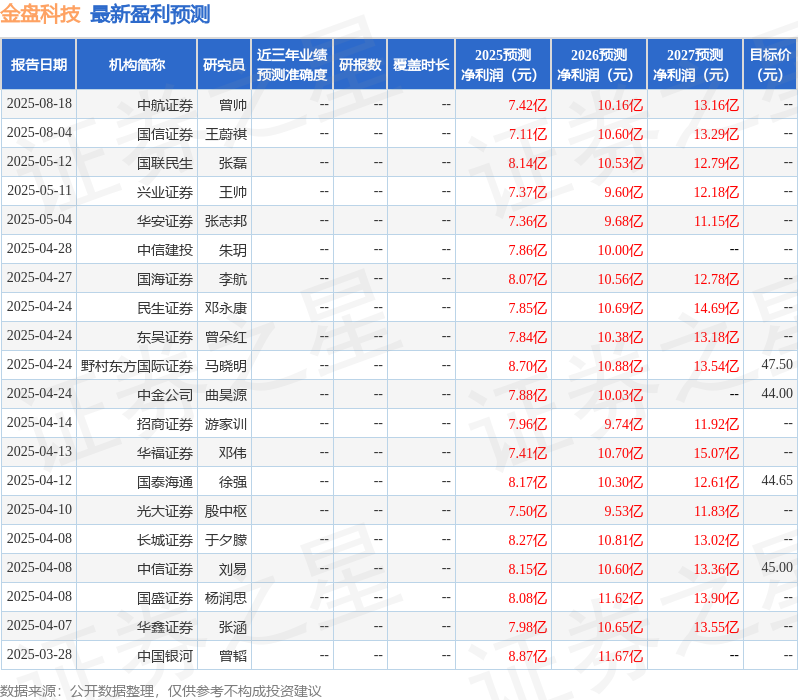The width and height of the screenshot is (798, 700).
Task: Click the 2027预测净利润 column header
Action: 695,65
